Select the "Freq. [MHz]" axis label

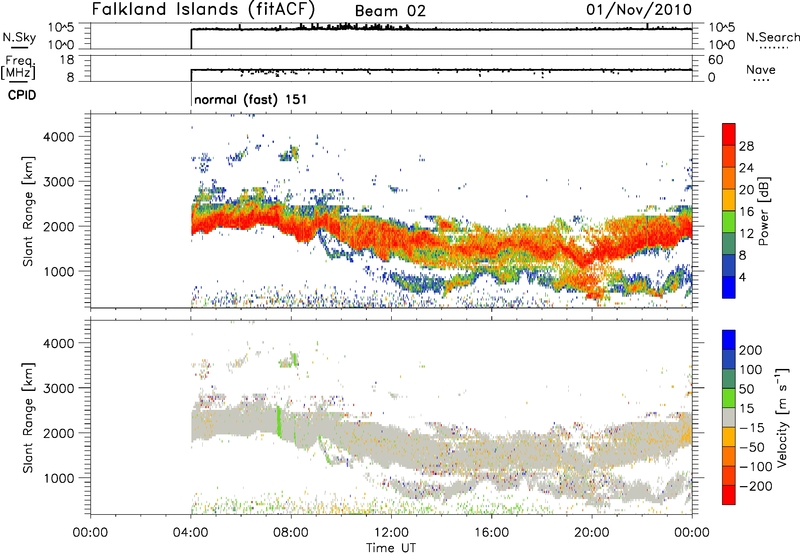(x=18, y=67)
